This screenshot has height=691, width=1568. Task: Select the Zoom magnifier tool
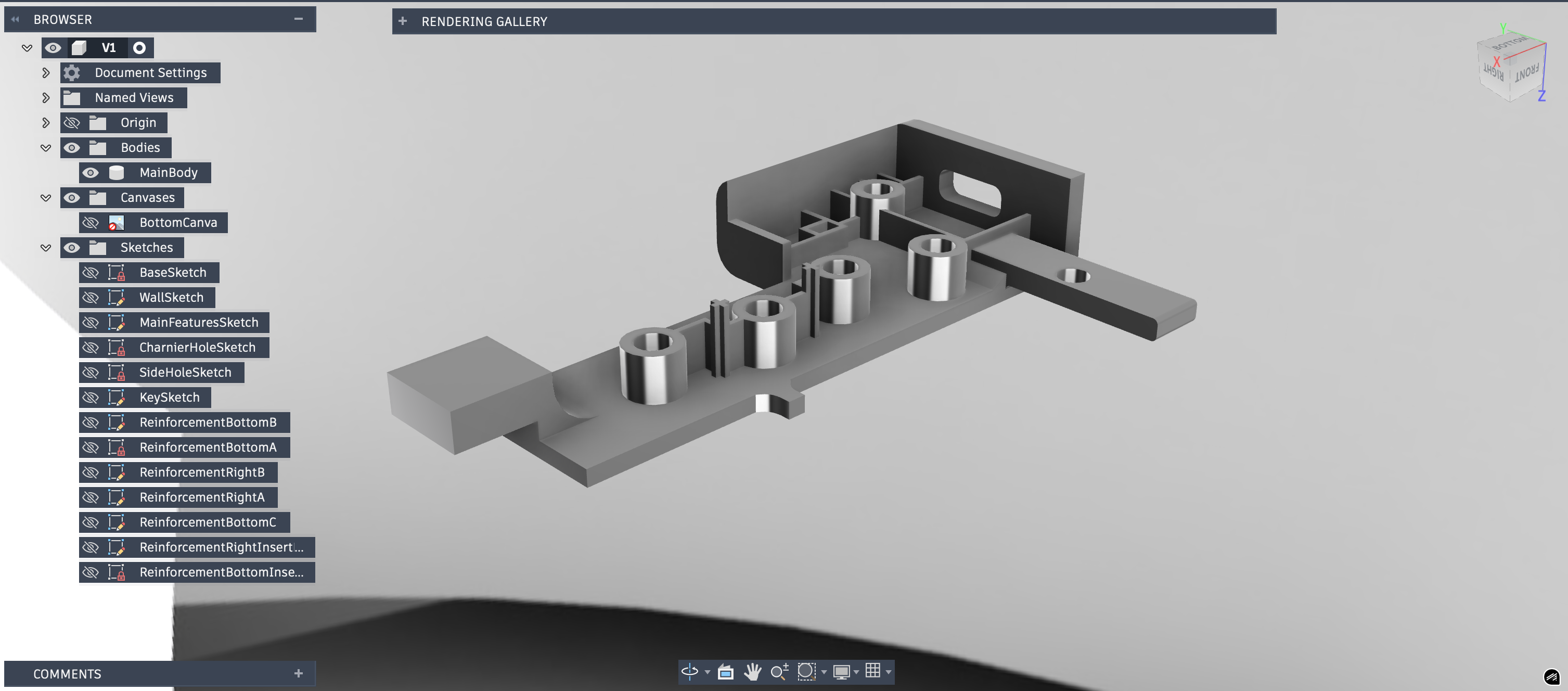pyautogui.click(x=779, y=672)
